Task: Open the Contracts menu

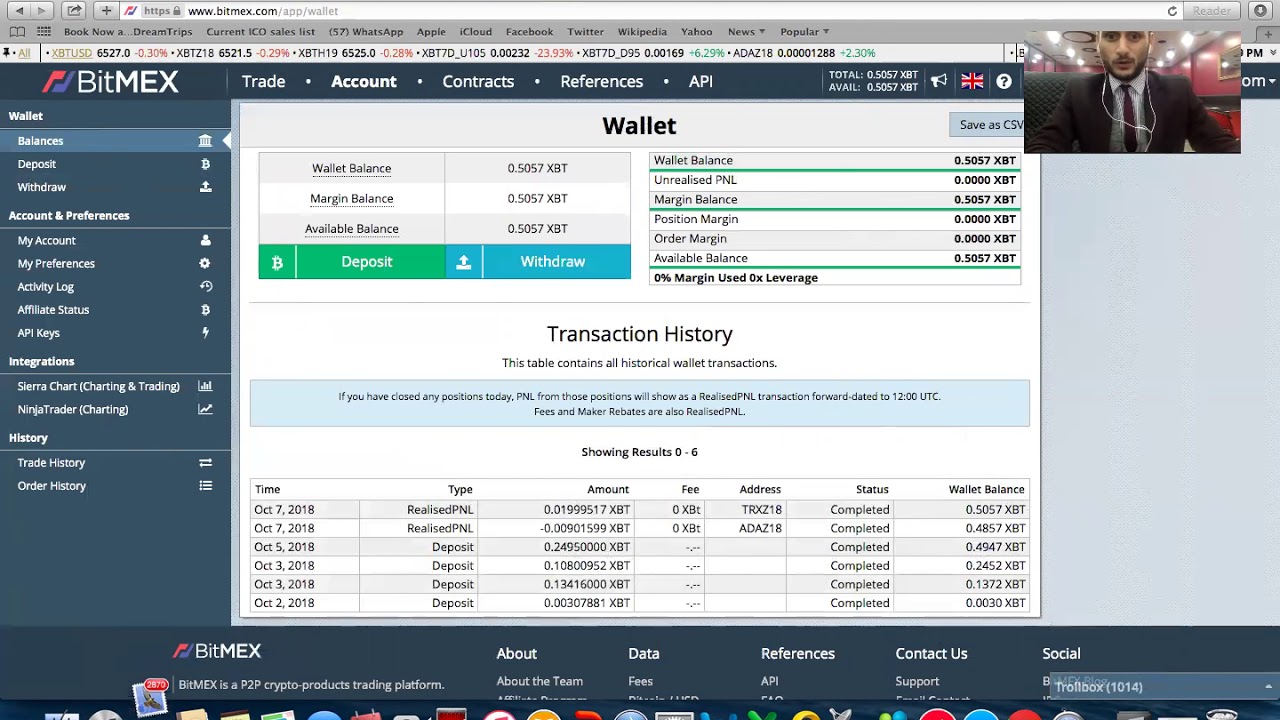Action: click(x=478, y=81)
